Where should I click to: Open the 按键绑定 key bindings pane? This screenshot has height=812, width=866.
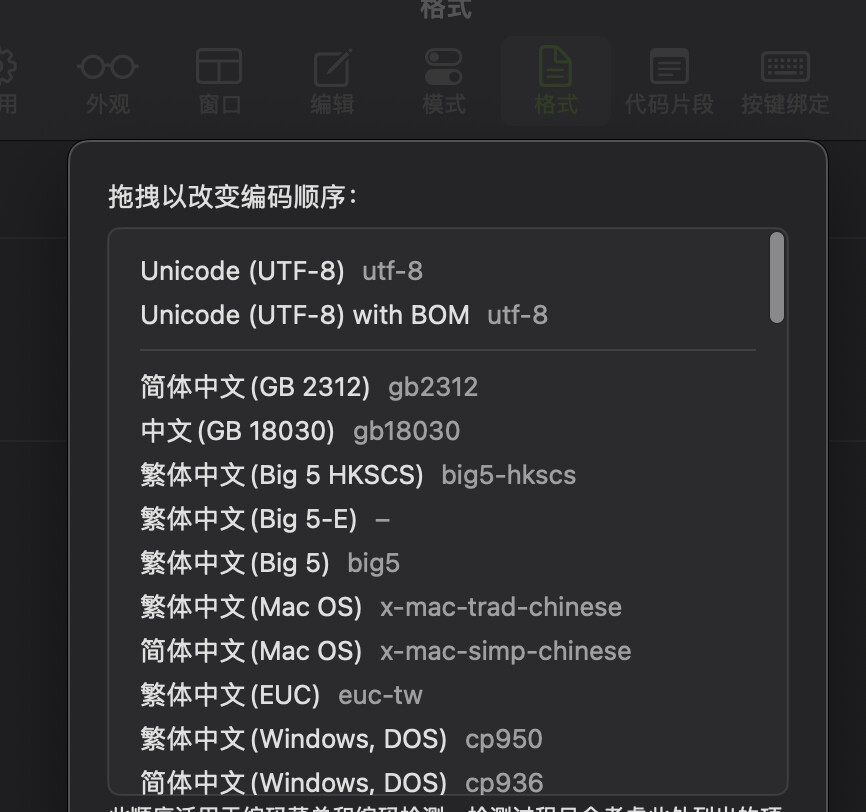click(785, 82)
